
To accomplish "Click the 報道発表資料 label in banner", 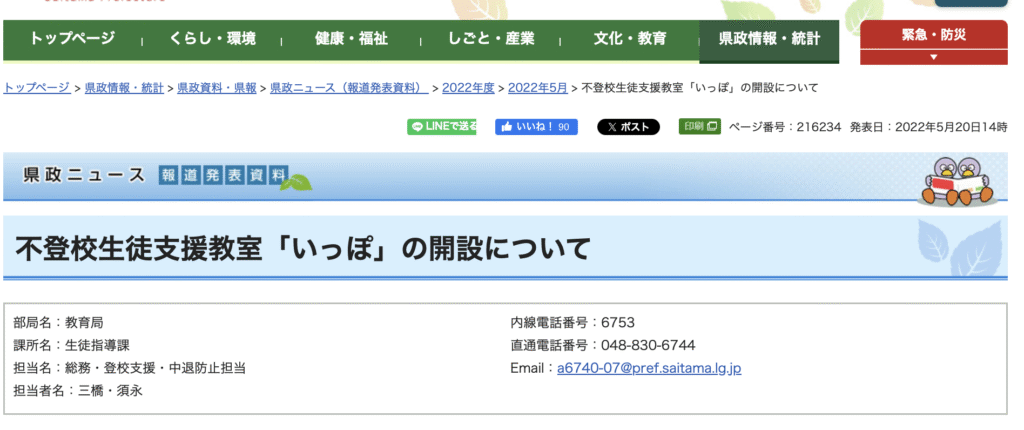I will click(x=223, y=174).
